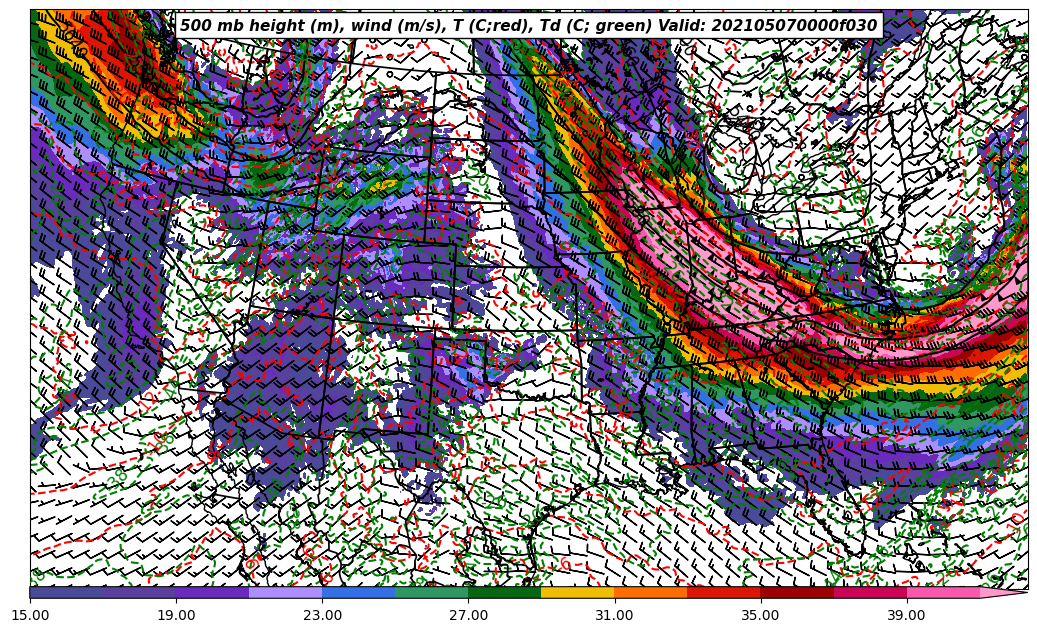The height and width of the screenshot is (632, 1037).
Task: Select the dark maroon 35–37 colorbar segment
Action: [796, 592]
